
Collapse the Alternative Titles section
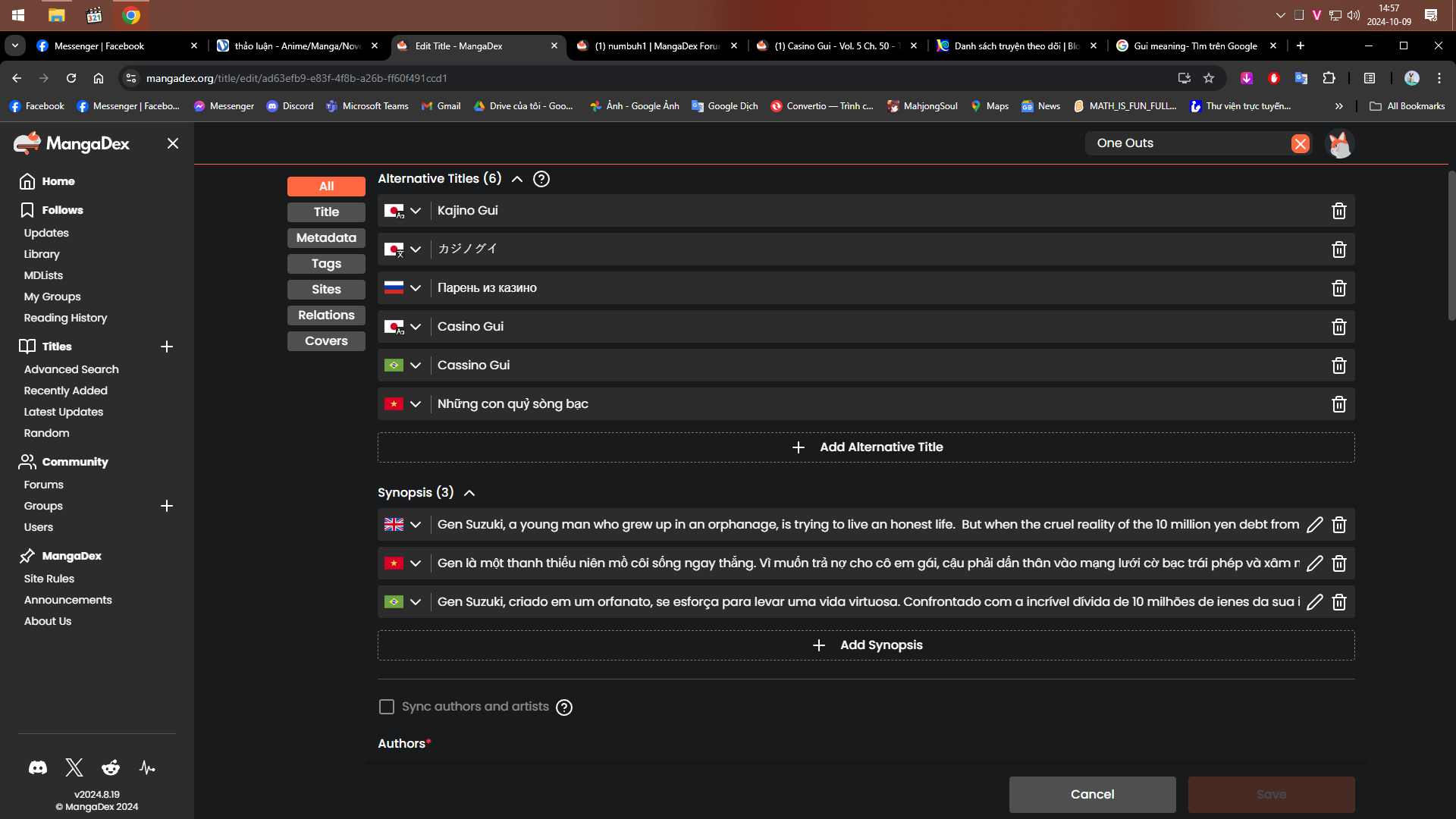click(x=517, y=179)
